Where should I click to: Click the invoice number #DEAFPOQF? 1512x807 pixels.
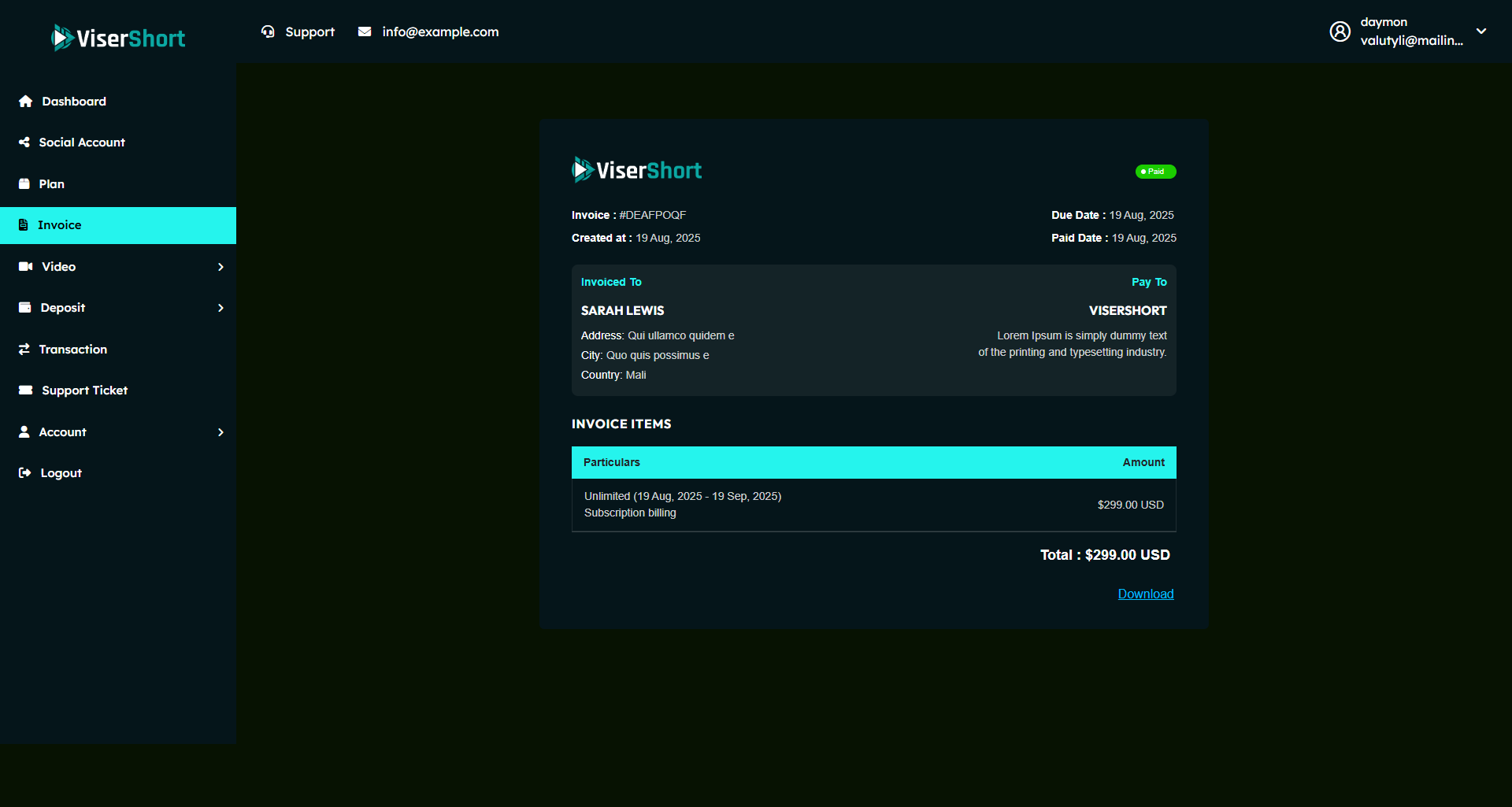click(653, 215)
